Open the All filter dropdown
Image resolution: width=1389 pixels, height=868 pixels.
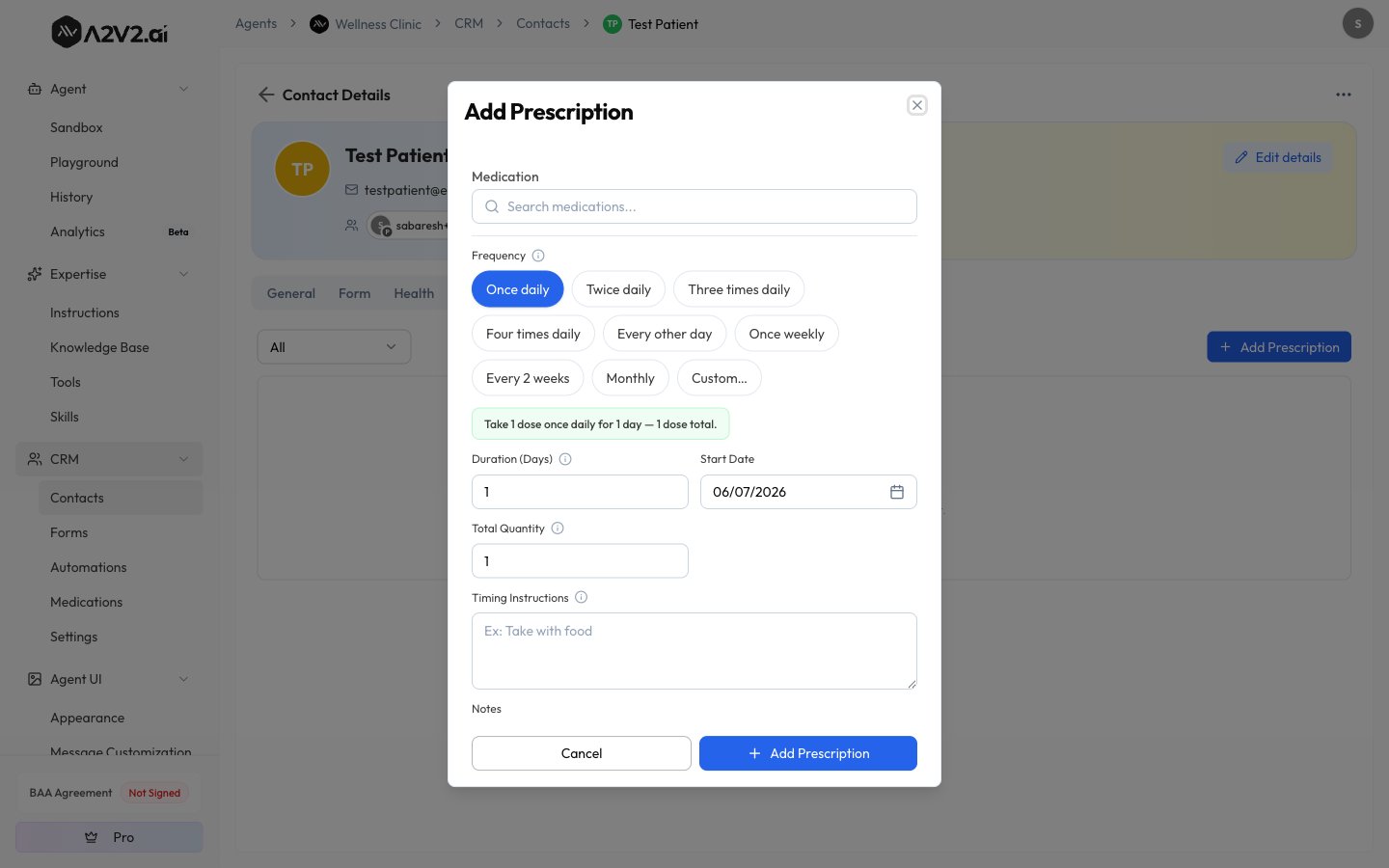click(334, 347)
